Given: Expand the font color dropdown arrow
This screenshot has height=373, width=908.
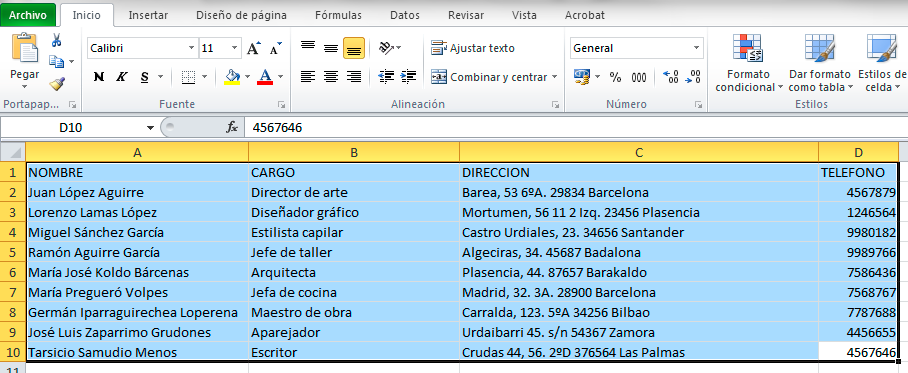Looking at the screenshot, I should click(280, 77).
